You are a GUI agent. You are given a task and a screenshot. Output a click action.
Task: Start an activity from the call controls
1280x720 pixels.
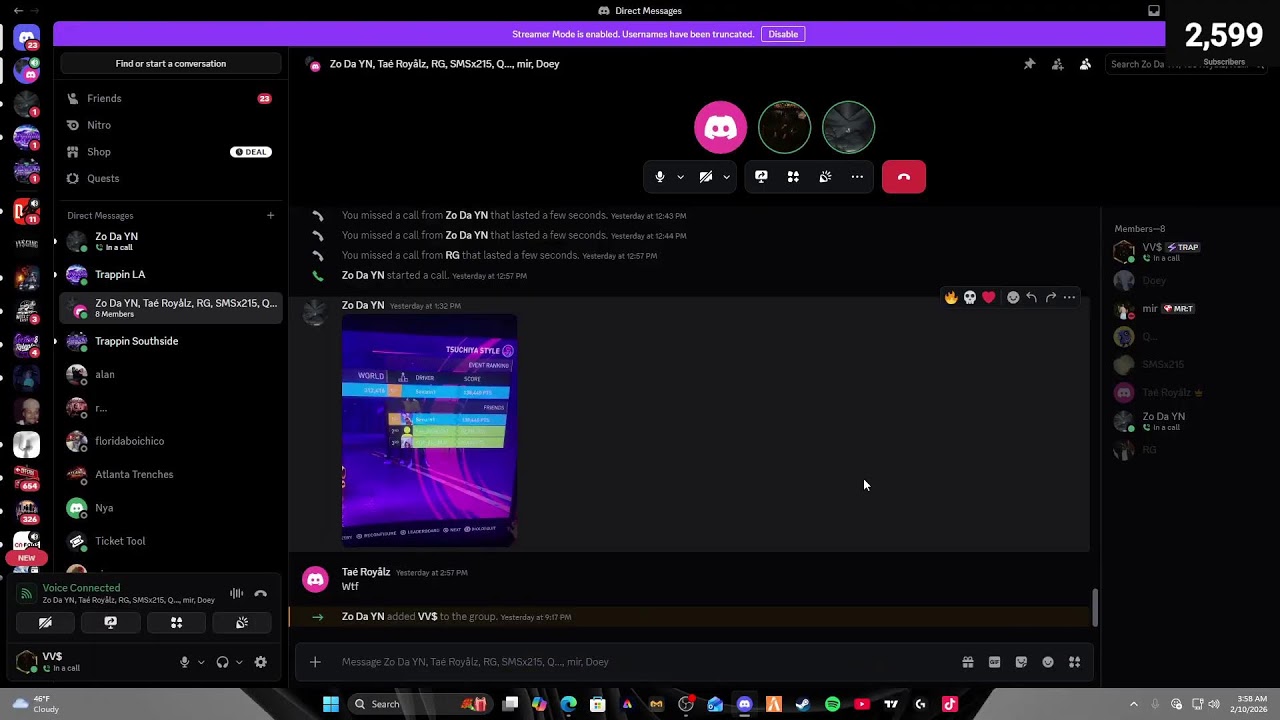(793, 177)
